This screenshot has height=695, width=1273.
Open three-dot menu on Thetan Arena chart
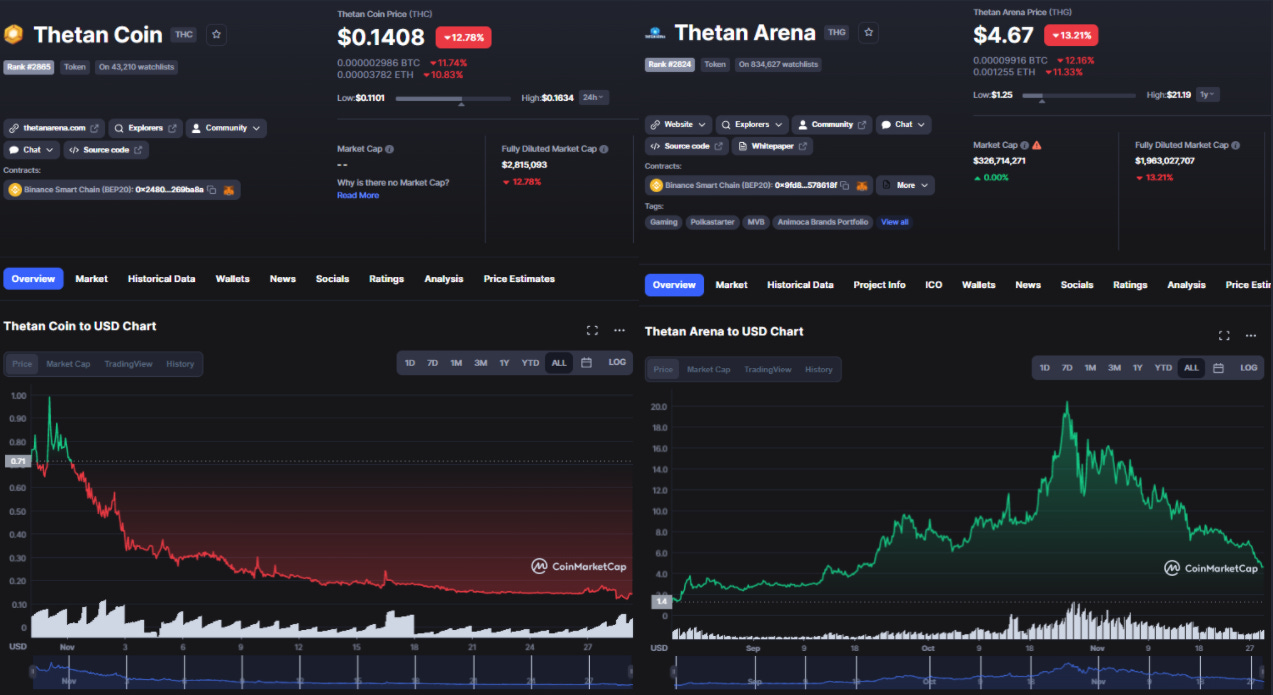(x=1250, y=335)
